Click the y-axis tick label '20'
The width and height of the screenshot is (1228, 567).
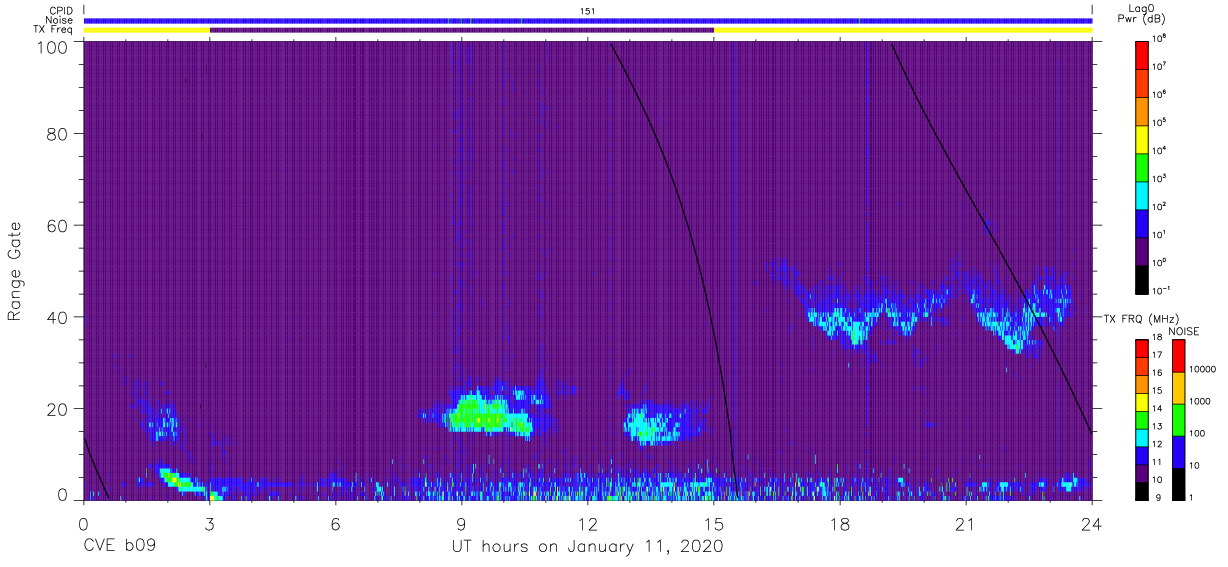(x=56, y=409)
